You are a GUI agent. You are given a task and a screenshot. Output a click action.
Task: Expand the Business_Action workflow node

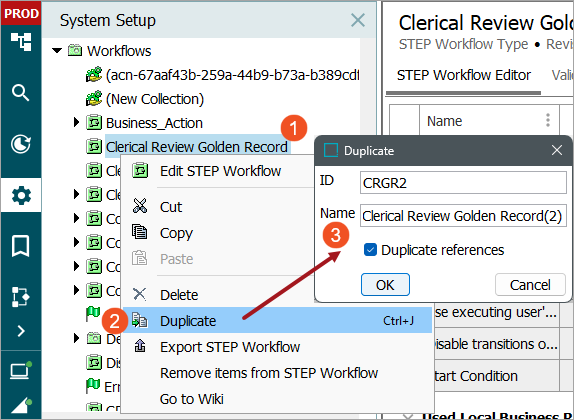[x=76, y=123]
